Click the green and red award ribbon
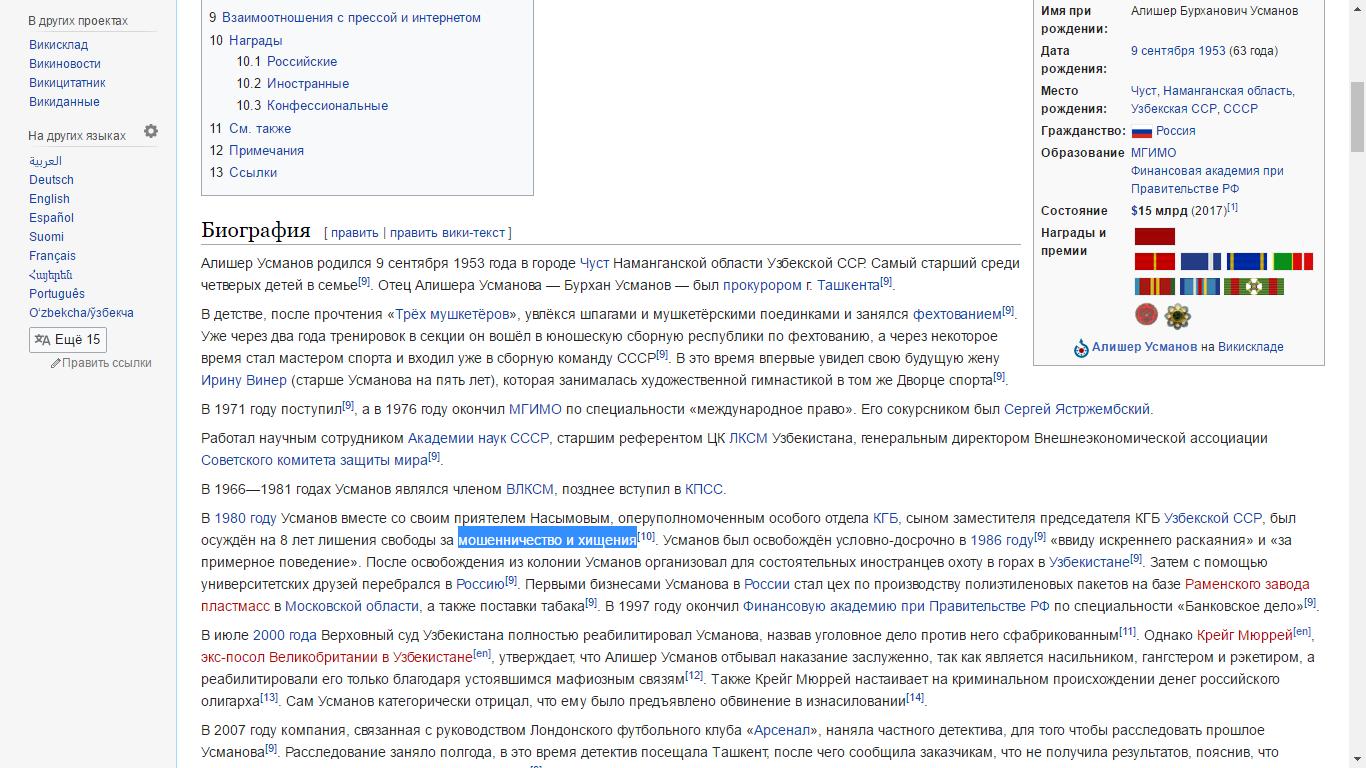The height and width of the screenshot is (768, 1366). point(1293,262)
